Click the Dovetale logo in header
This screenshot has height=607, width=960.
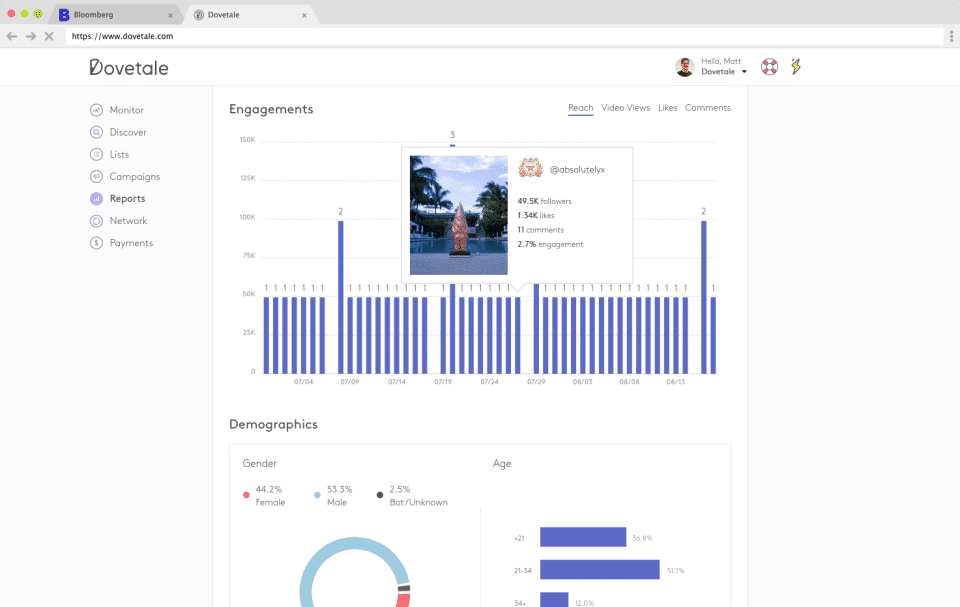(128, 68)
